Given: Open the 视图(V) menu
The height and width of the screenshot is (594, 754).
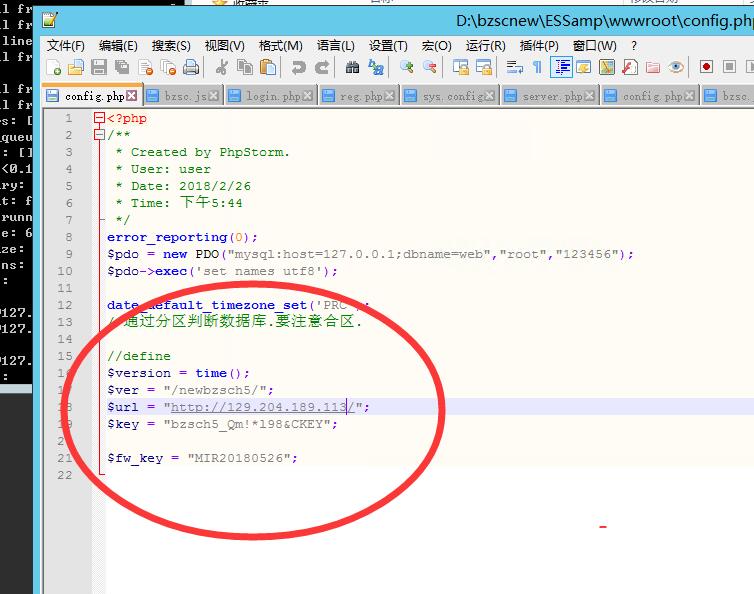Looking at the screenshot, I should (225, 46).
